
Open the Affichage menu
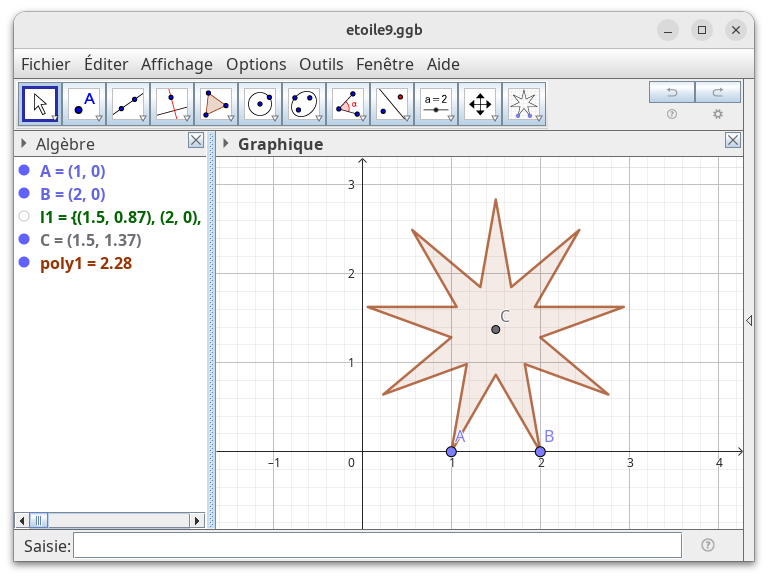point(176,64)
